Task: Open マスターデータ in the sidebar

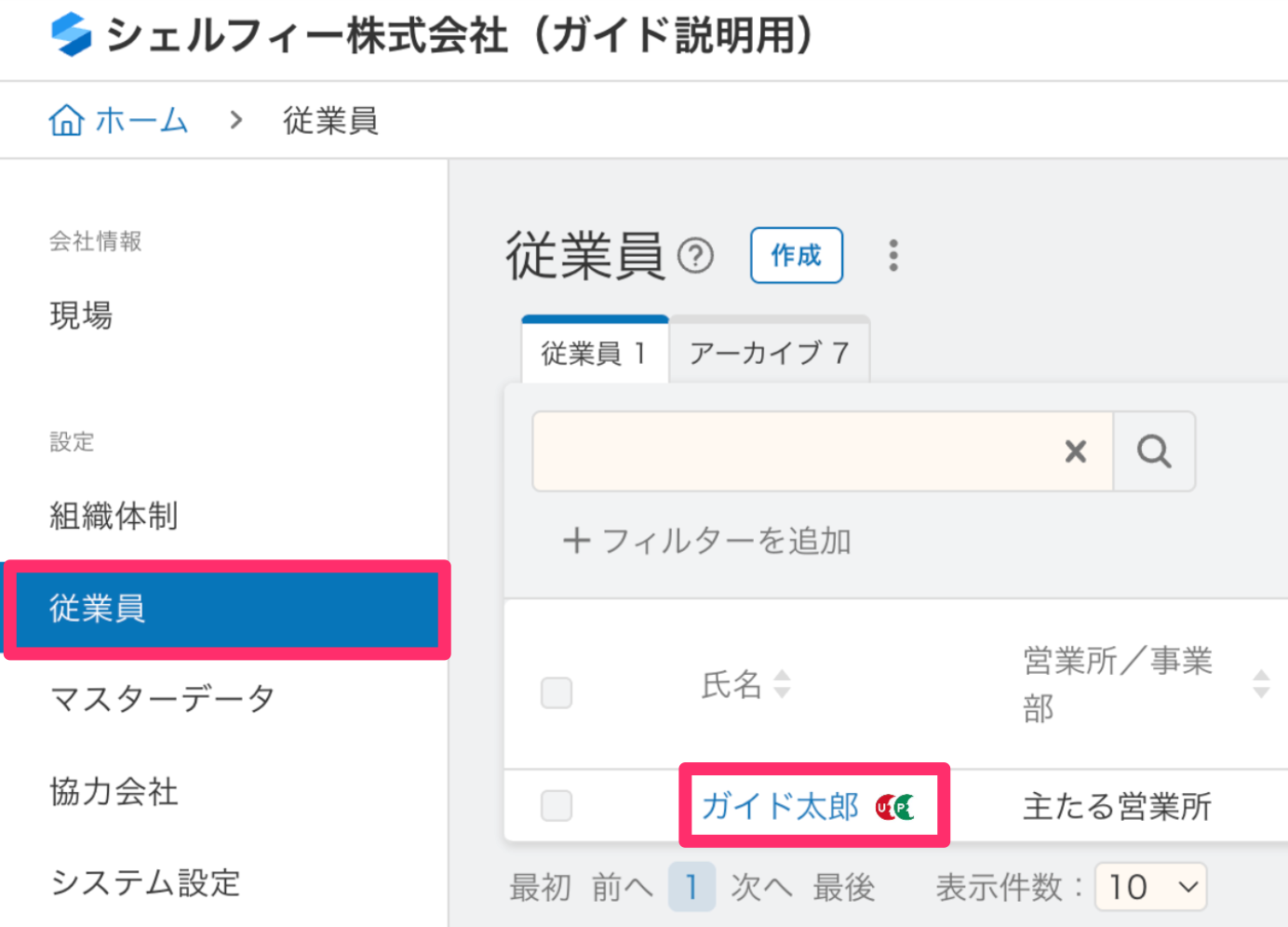Action: click(162, 698)
